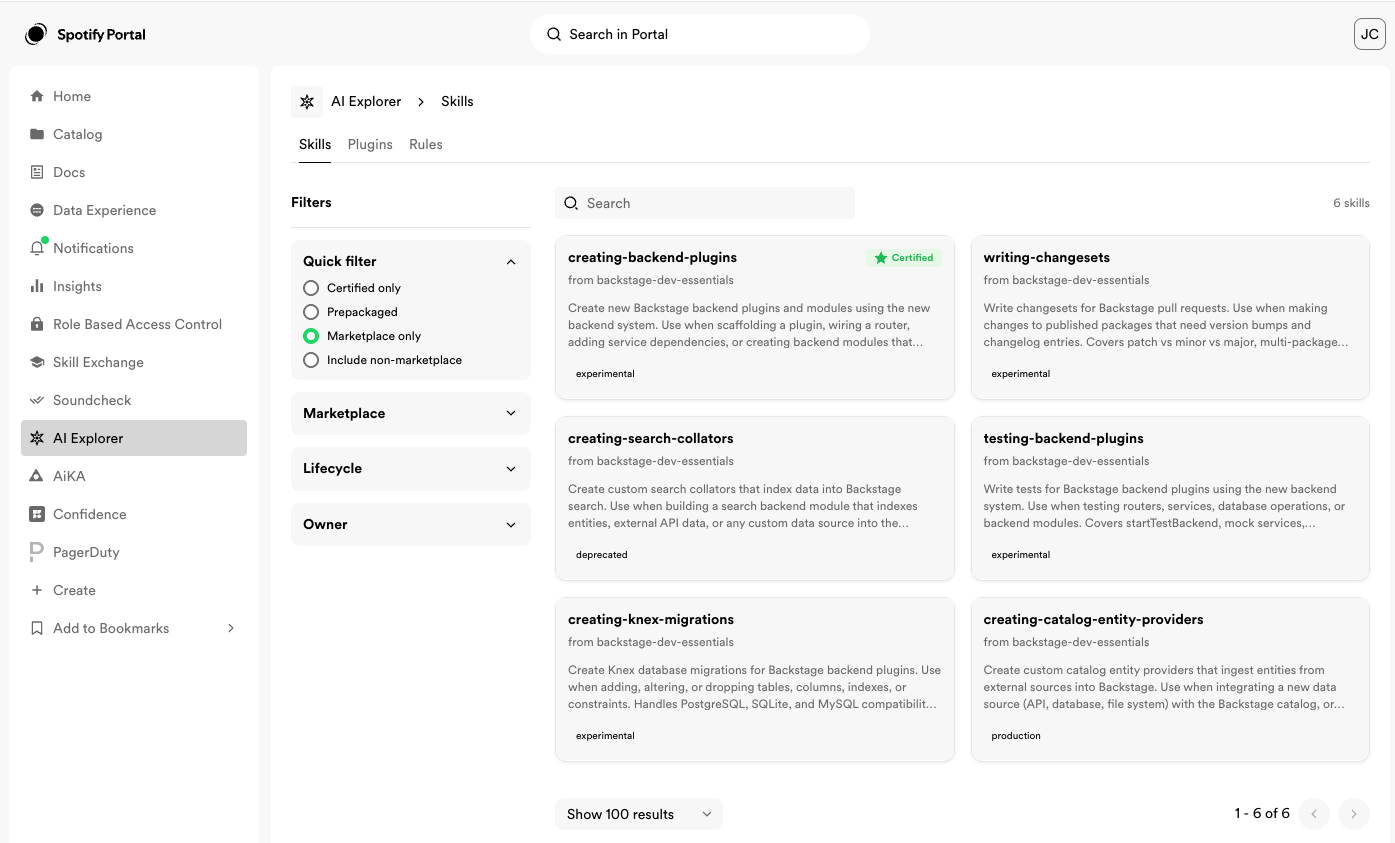Click the skills Search input field

pos(705,203)
